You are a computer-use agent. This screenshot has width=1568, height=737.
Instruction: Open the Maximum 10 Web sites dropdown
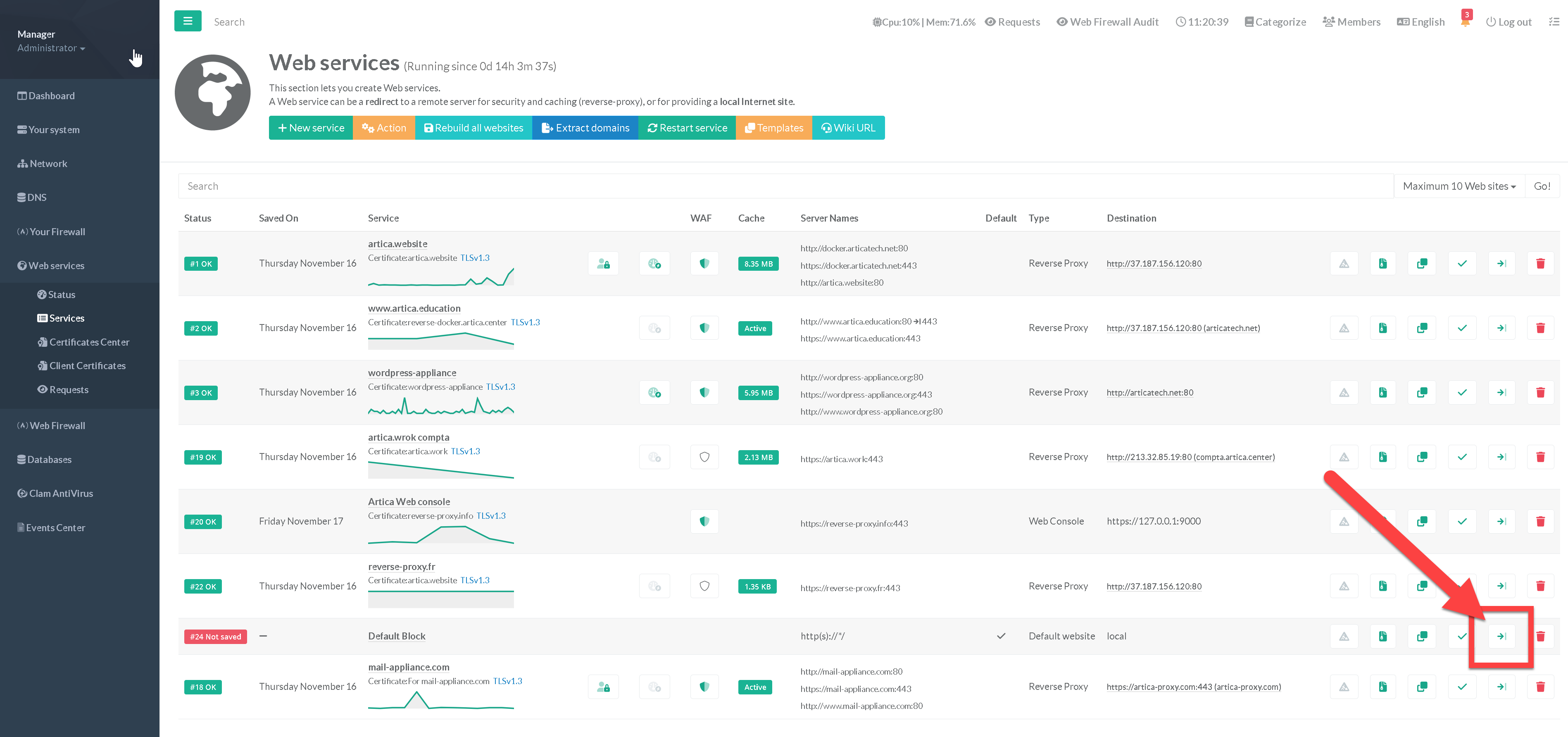1459,186
